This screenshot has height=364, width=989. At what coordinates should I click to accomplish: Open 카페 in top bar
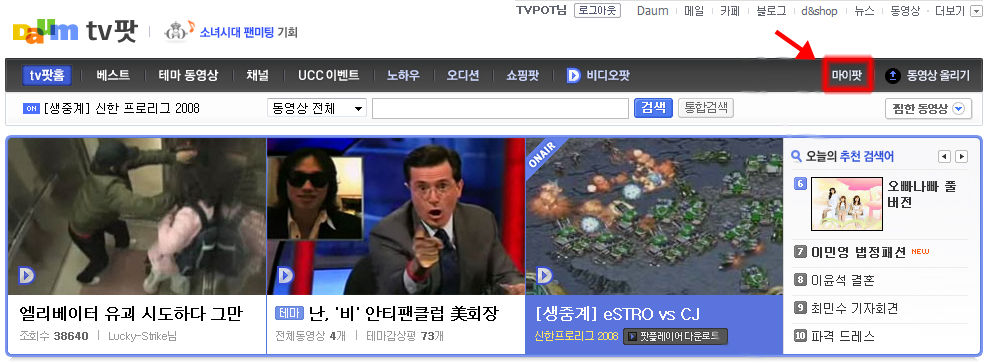pos(730,11)
